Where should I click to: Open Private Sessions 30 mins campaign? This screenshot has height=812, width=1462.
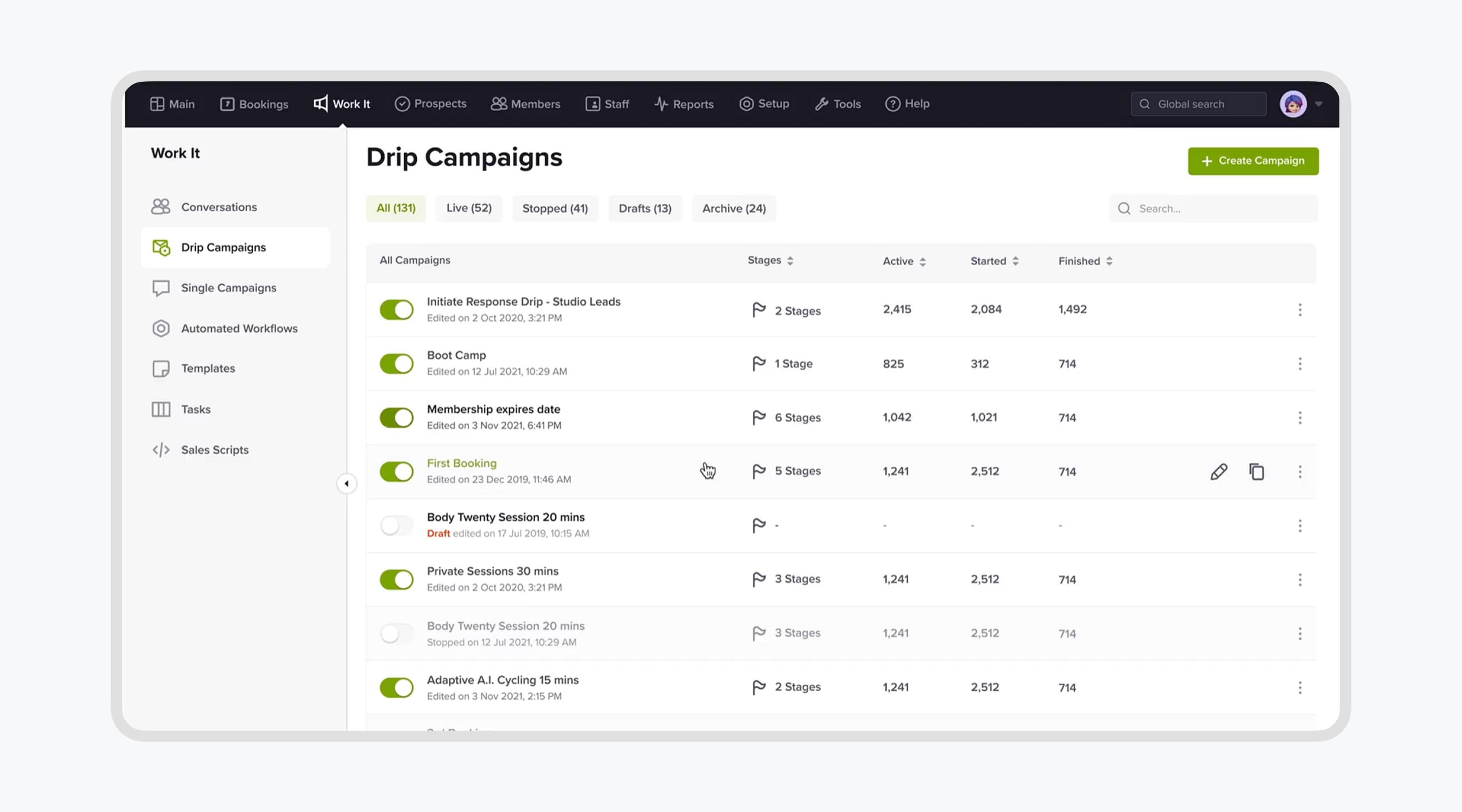click(492, 571)
